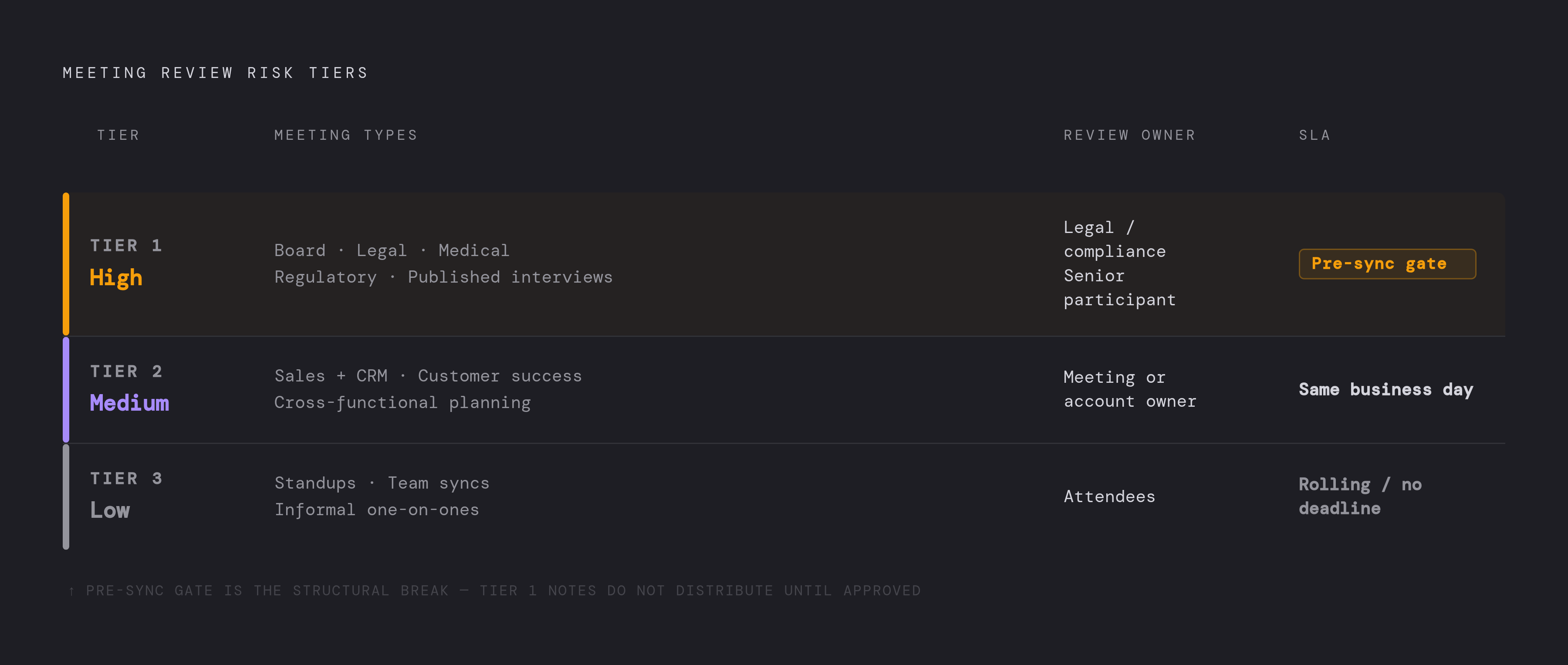Select the 'MEETING REVIEW RISK TIERS' title
Image resolution: width=1568 pixels, height=665 pixels.
tap(216, 73)
